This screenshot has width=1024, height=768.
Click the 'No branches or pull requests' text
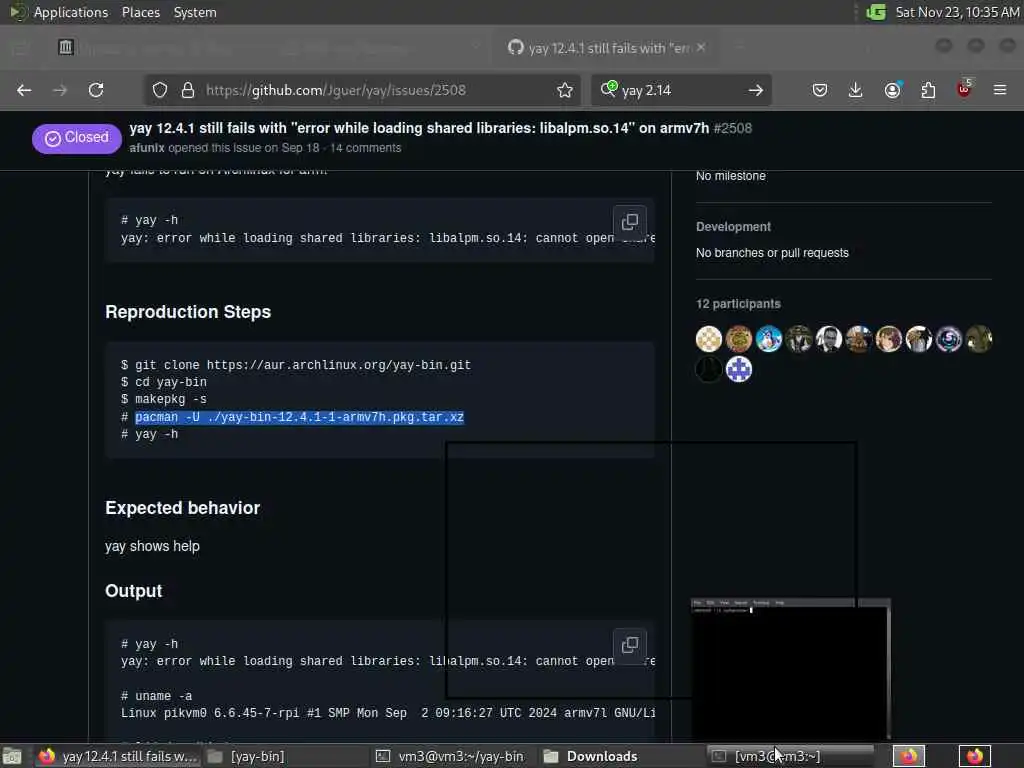point(772,253)
